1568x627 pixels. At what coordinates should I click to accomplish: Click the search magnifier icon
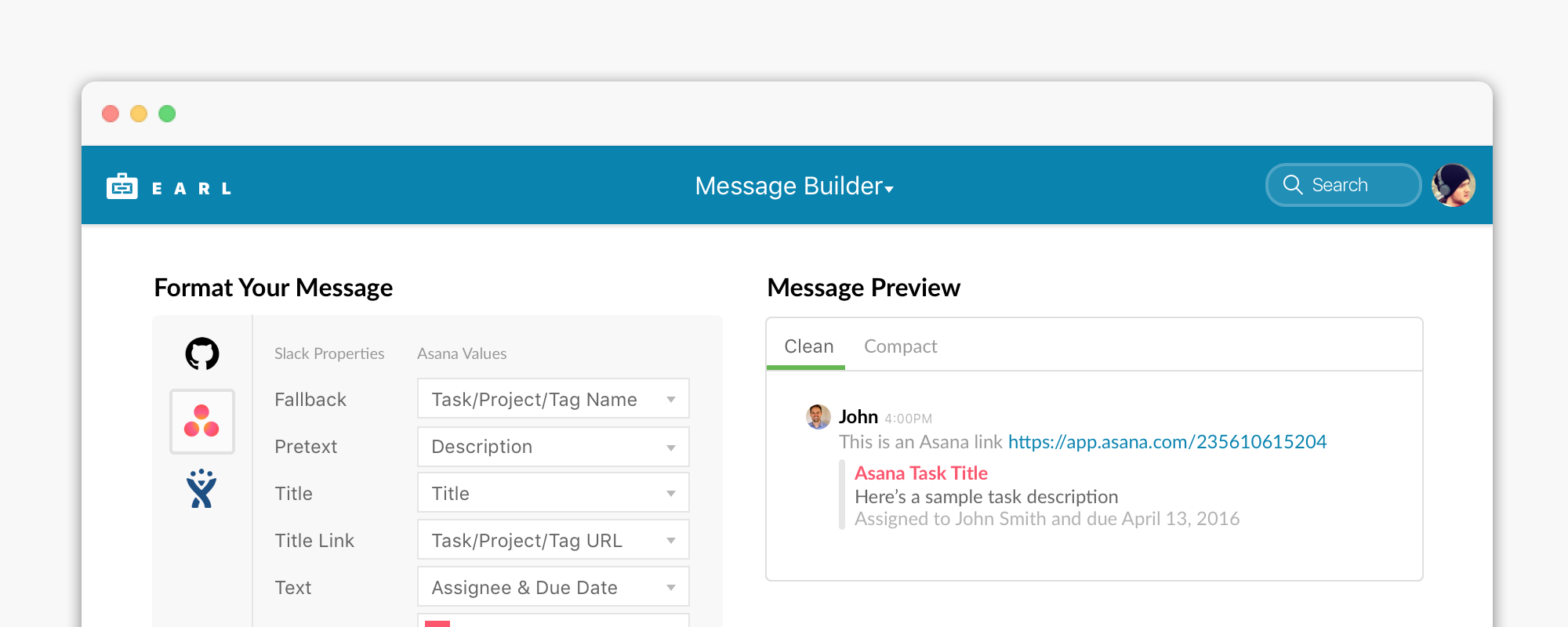pos(1293,185)
